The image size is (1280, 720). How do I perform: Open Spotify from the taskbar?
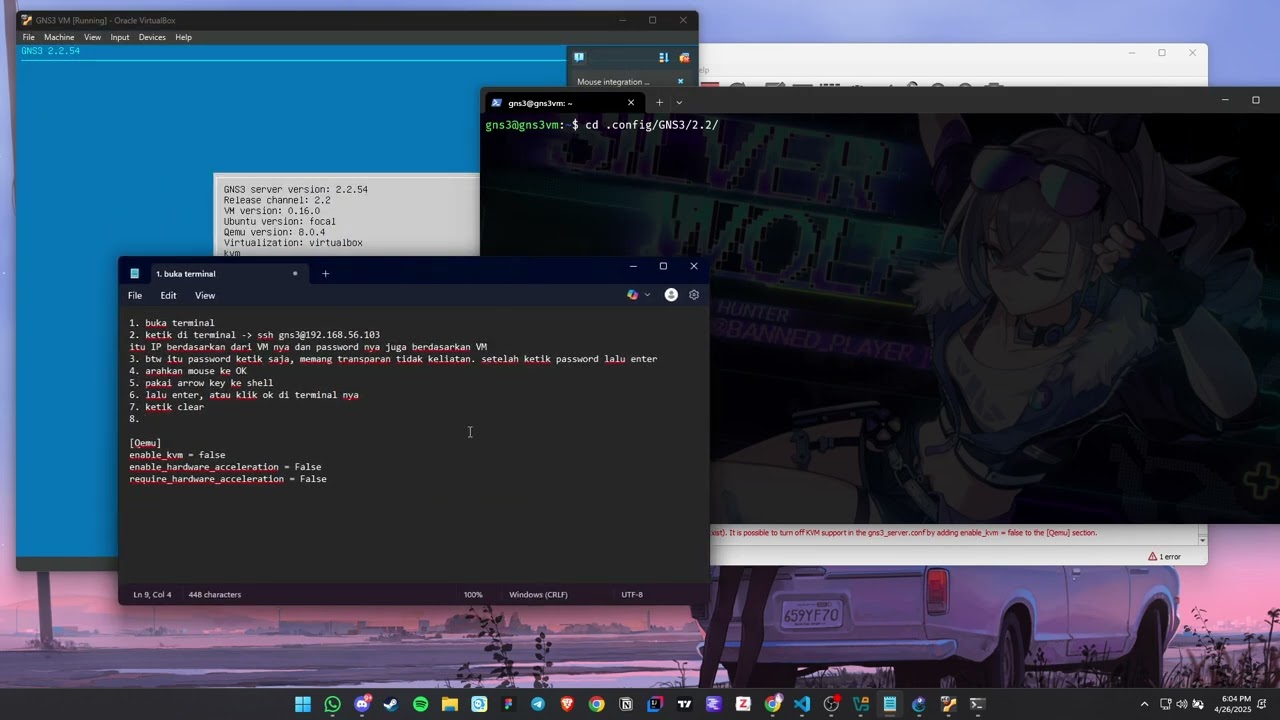420,704
